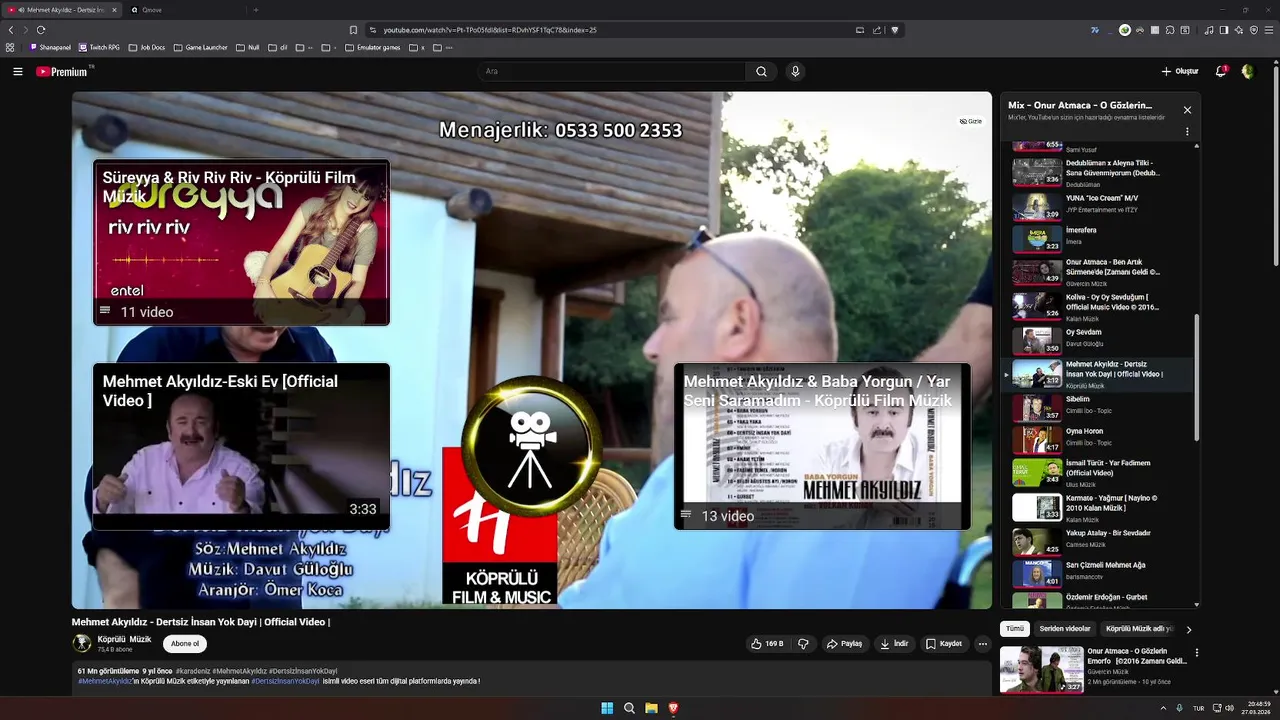This screenshot has width=1280, height=720.
Task: Open the YouTube hamburger guide menu
Action: coord(17,72)
